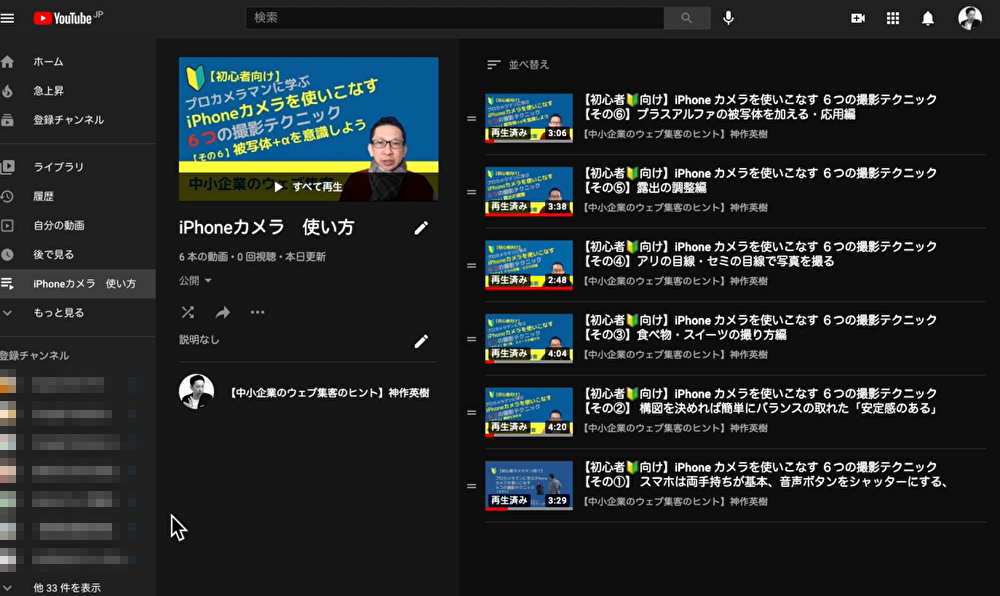Click the 並べ替え sort icon
The height and width of the screenshot is (596, 1000).
pos(494,65)
